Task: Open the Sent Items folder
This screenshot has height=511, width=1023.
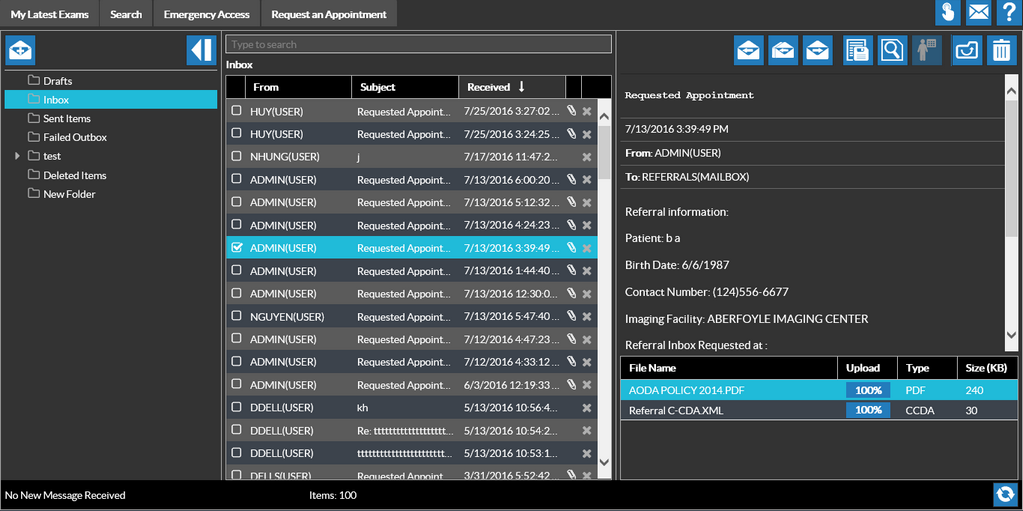Action: click(67, 118)
